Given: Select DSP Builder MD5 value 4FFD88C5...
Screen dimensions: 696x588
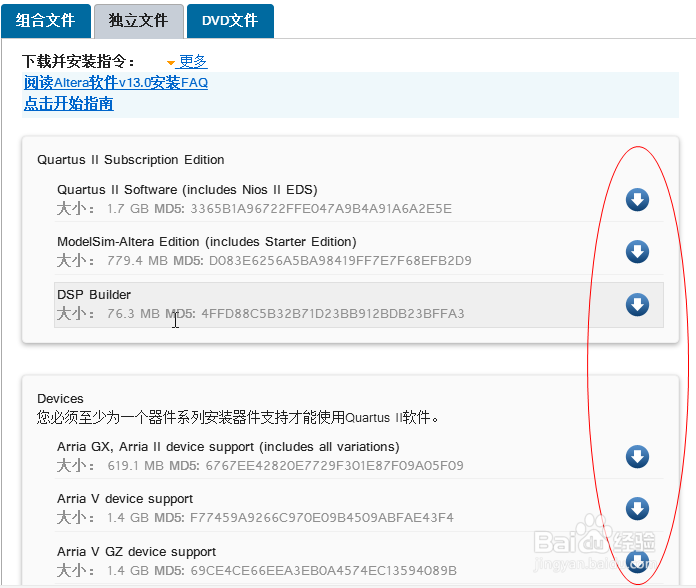Looking at the screenshot, I should pos(332,314).
